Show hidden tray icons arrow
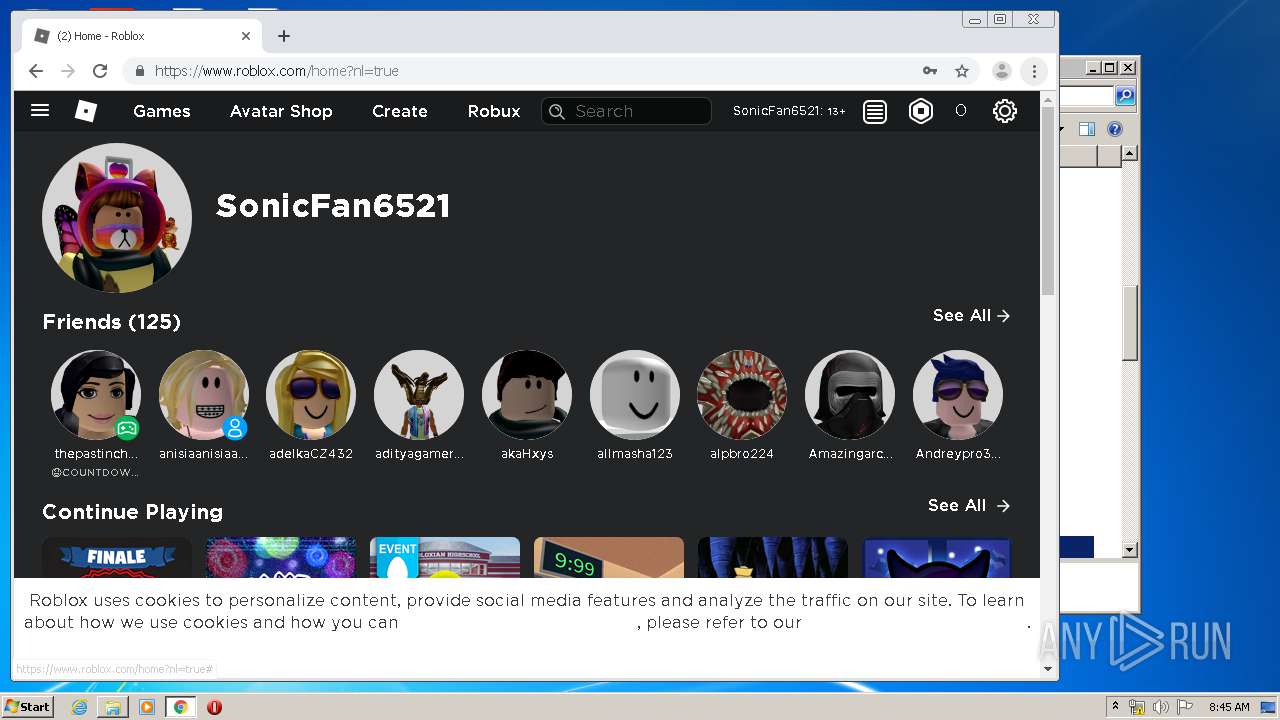1280x720 pixels. [x=1116, y=707]
